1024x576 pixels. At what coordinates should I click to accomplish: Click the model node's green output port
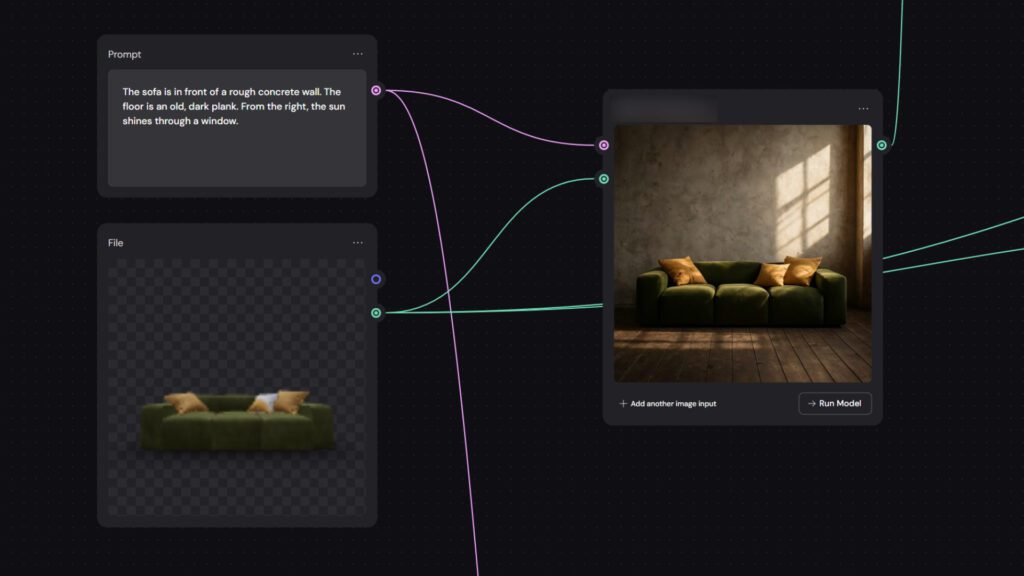coord(881,145)
